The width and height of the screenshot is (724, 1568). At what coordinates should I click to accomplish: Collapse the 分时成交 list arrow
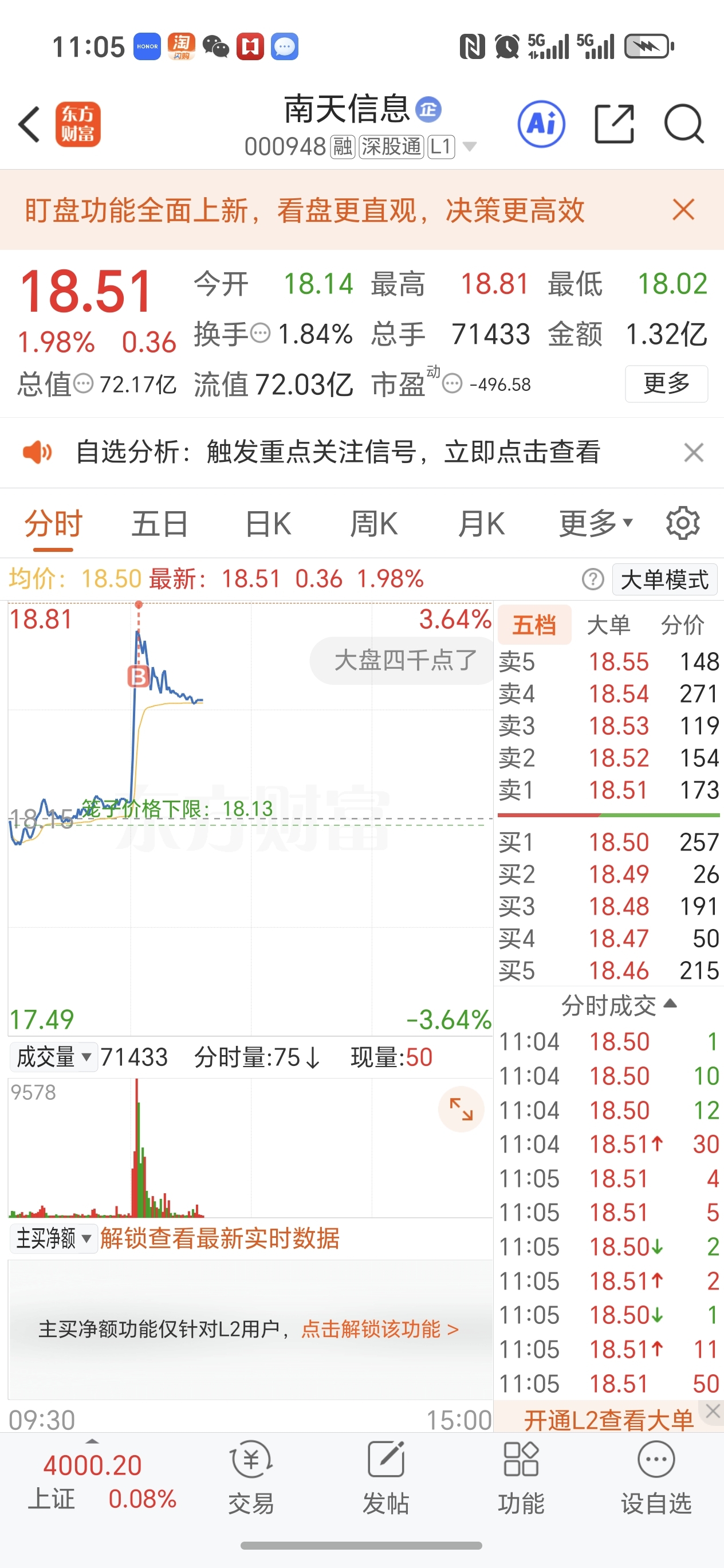pos(670,1003)
